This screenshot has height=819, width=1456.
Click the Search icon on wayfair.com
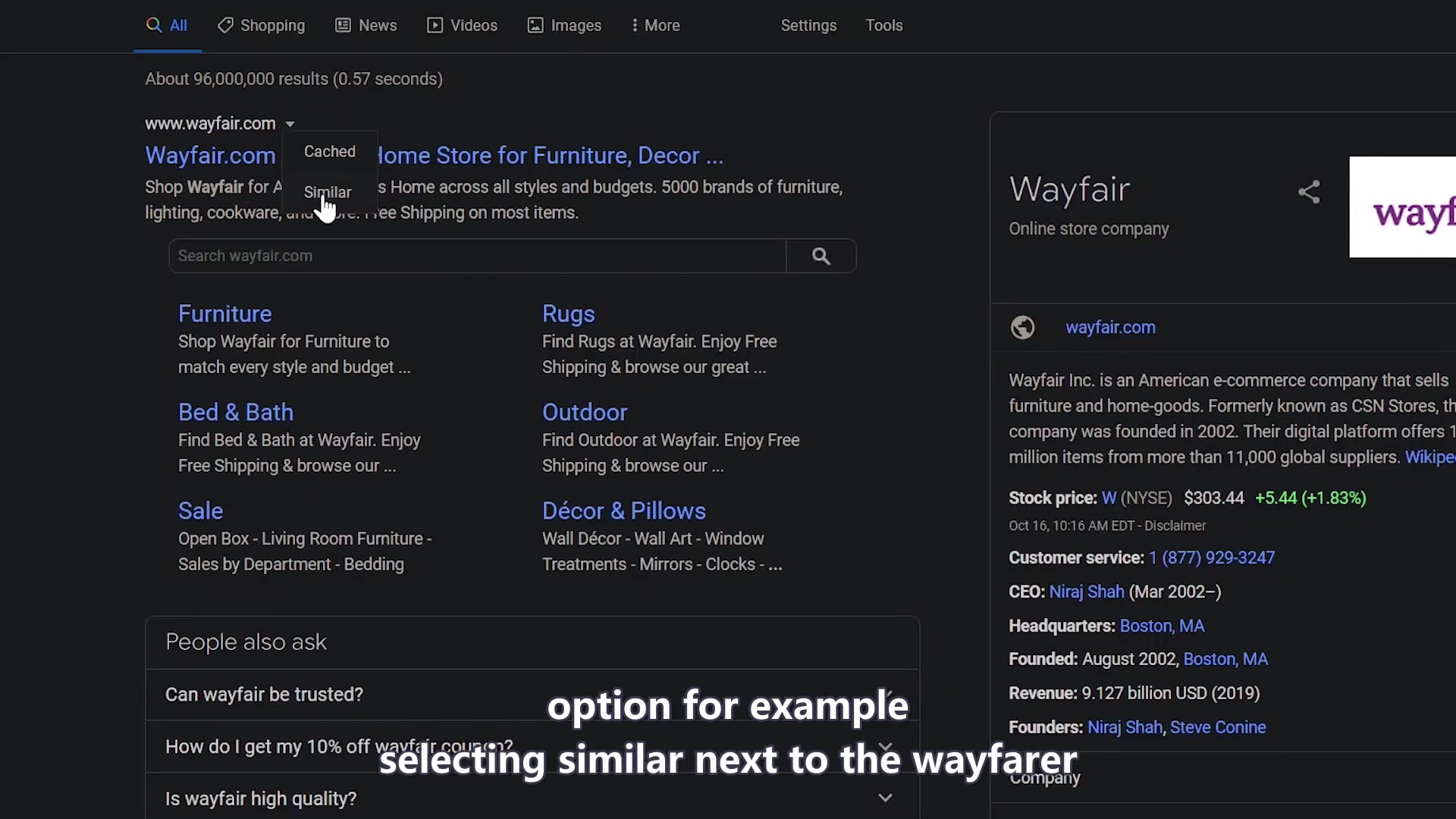pos(820,256)
